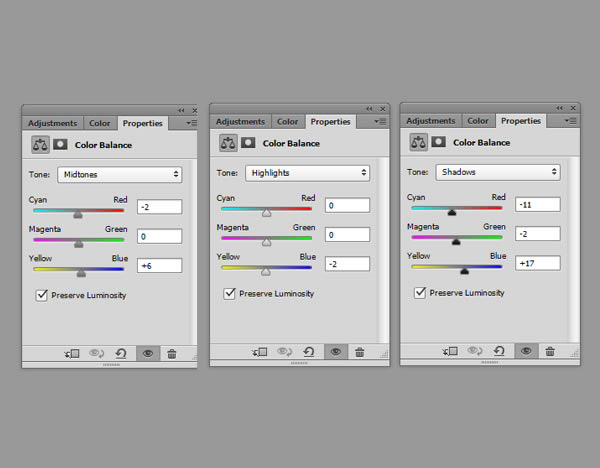Click Magenta-Green field showing 0 in Midtones panel
The image size is (600, 468).
click(160, 236)
